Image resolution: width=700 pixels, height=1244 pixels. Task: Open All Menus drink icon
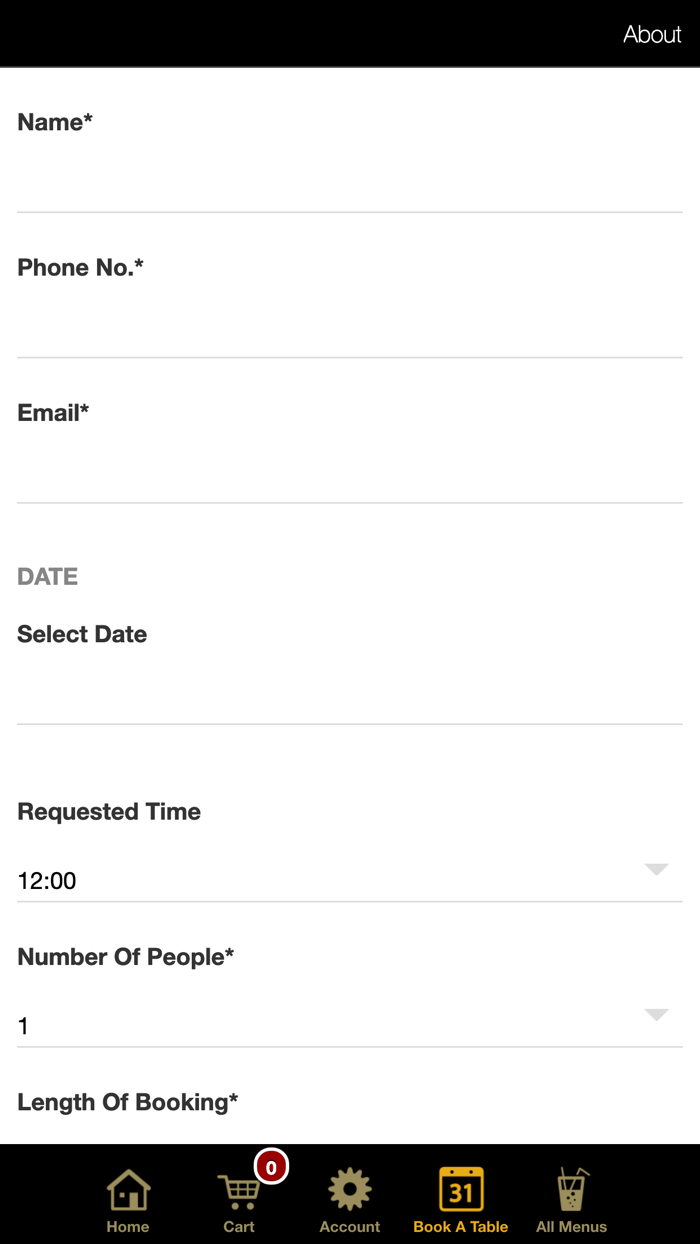(572, 1189)
